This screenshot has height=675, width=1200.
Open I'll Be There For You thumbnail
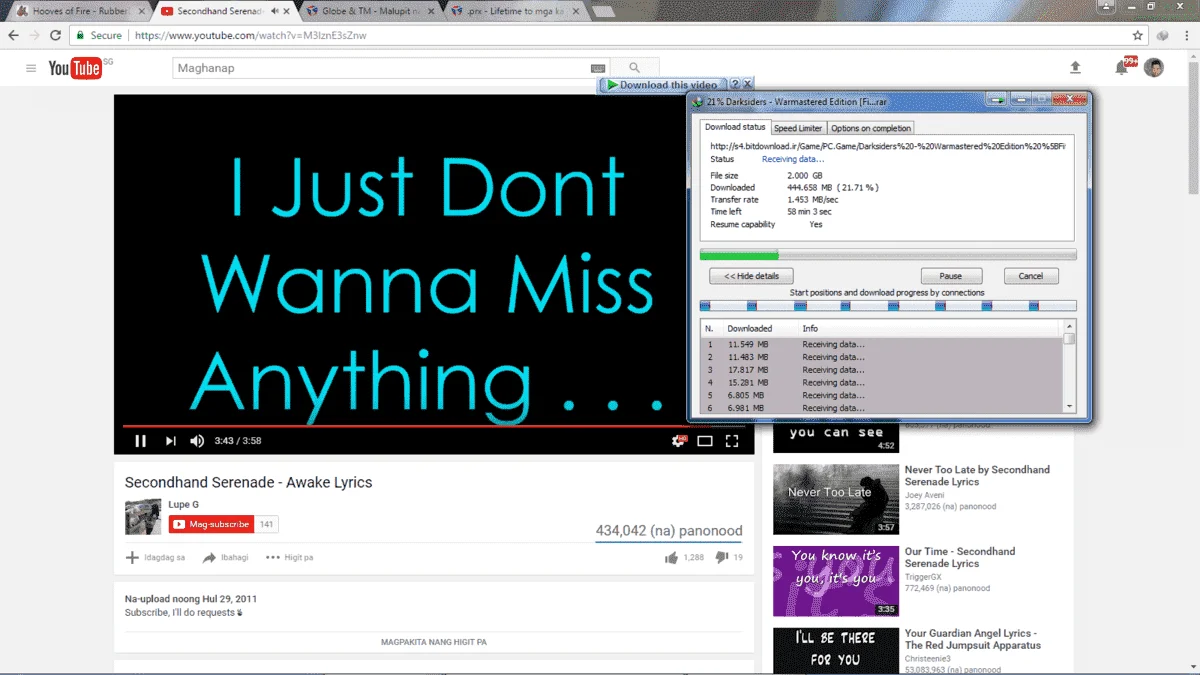836,651
